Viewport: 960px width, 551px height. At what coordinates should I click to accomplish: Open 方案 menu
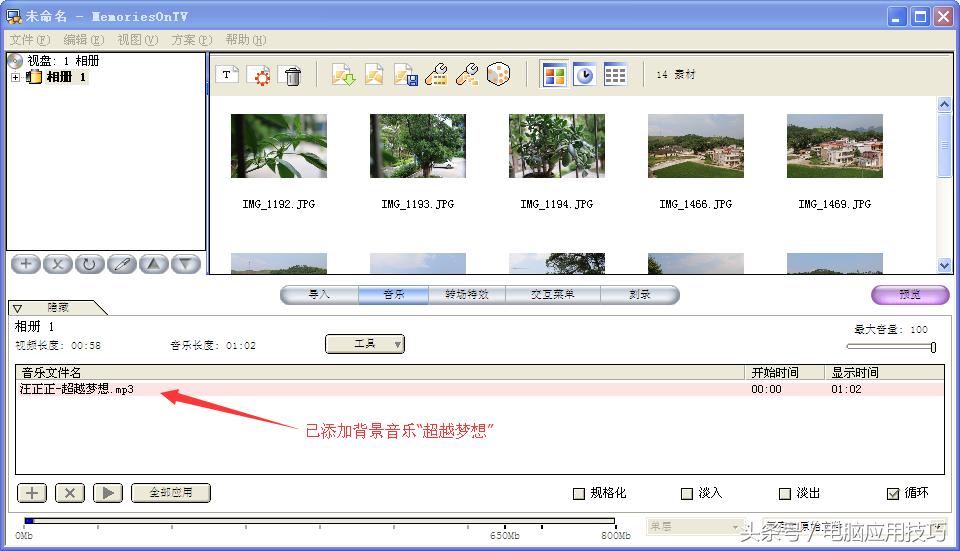(192, 40)
